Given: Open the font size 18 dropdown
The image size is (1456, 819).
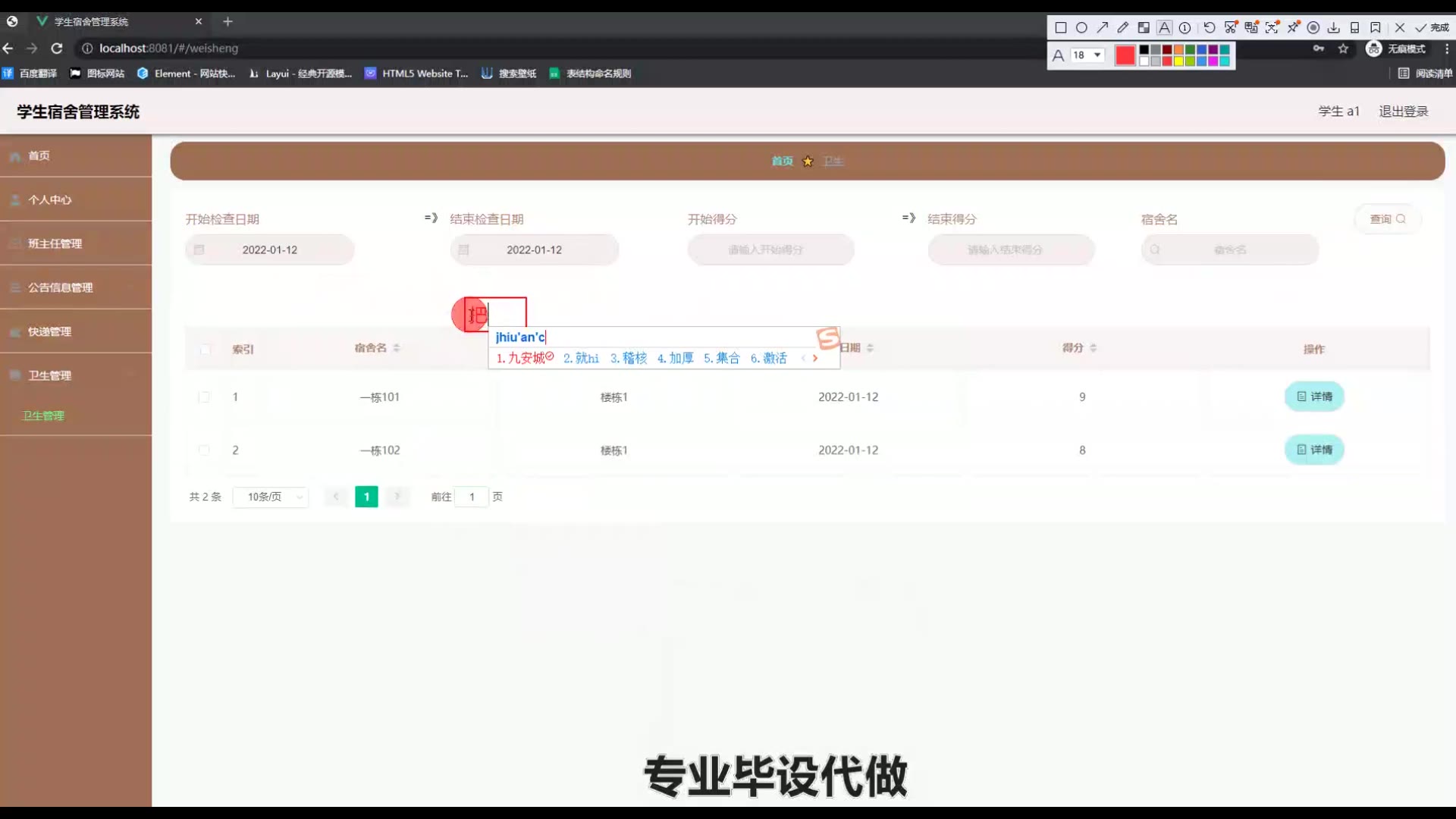Looking at the screenshot, I should (1087, 55).
